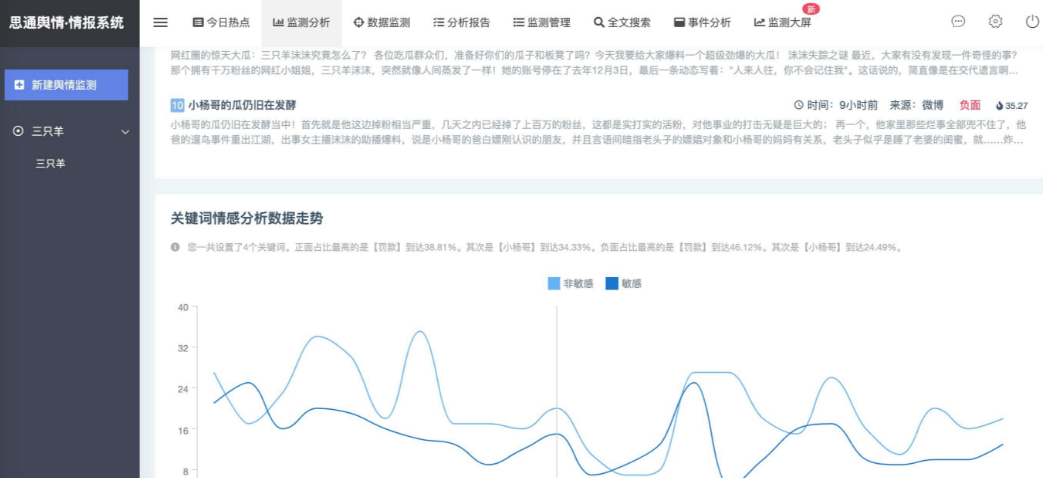The width and height of the screenshot is (1043, 478).
Task: Toggle the 敏感 legend series
Action: 623,284
